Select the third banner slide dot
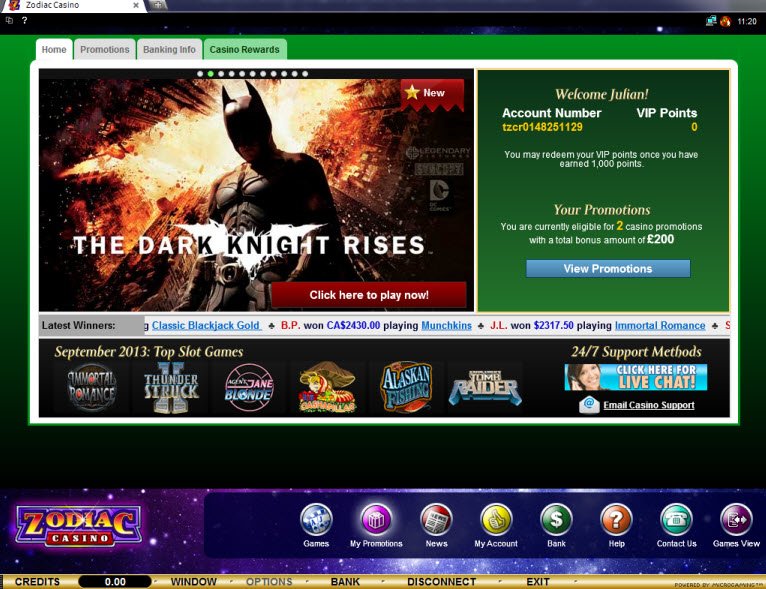This screenshot has width=766, height=589. (x=221, y=74)
